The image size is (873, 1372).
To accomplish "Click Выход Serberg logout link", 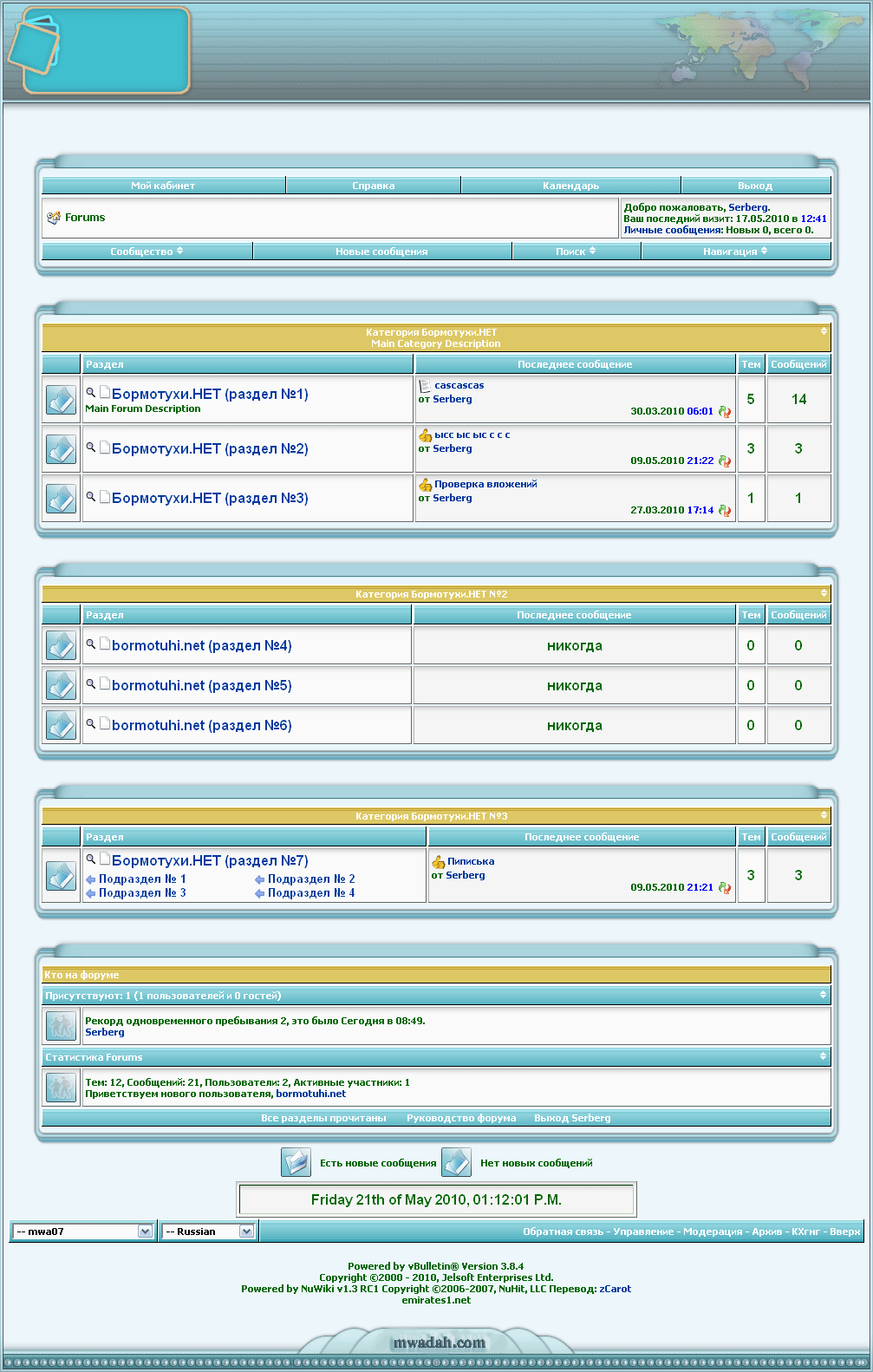I will pyautogui.click(x=572, y=1119).
